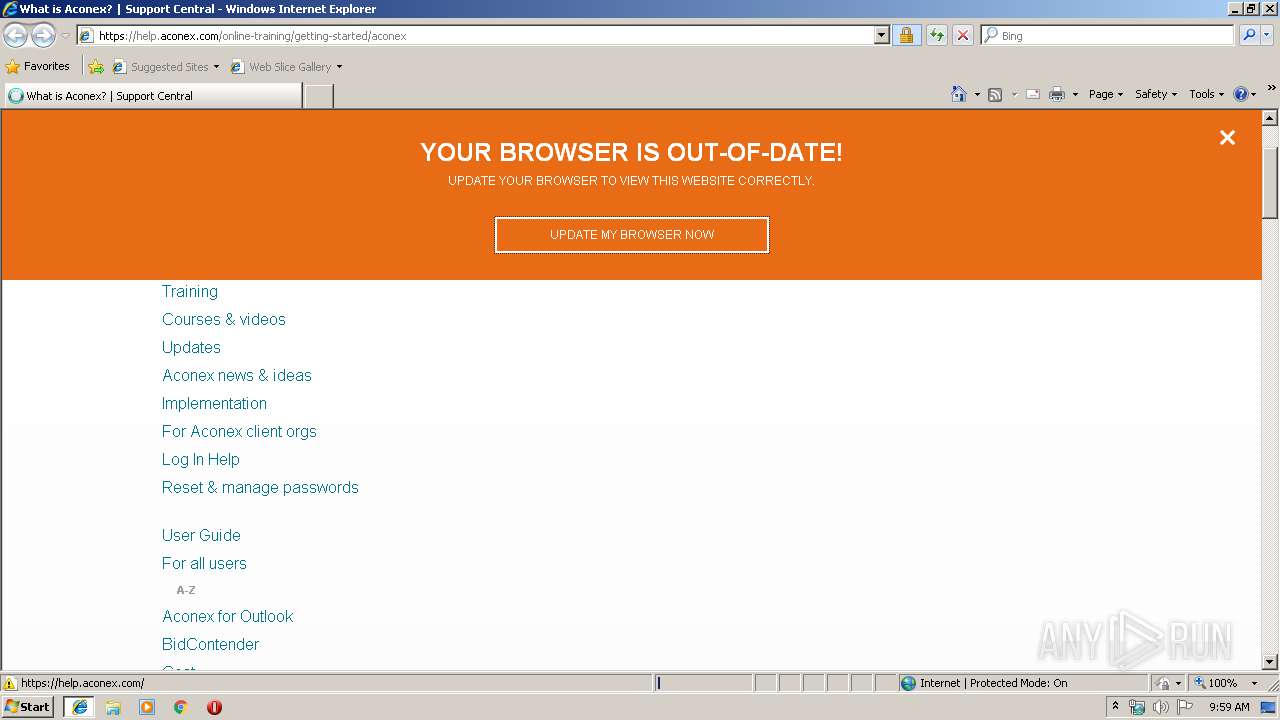This screenshot has height=720, width=1280.
Task: Open the media player taskbar icon
Action: pyautogui.click(x=147, y=707)
